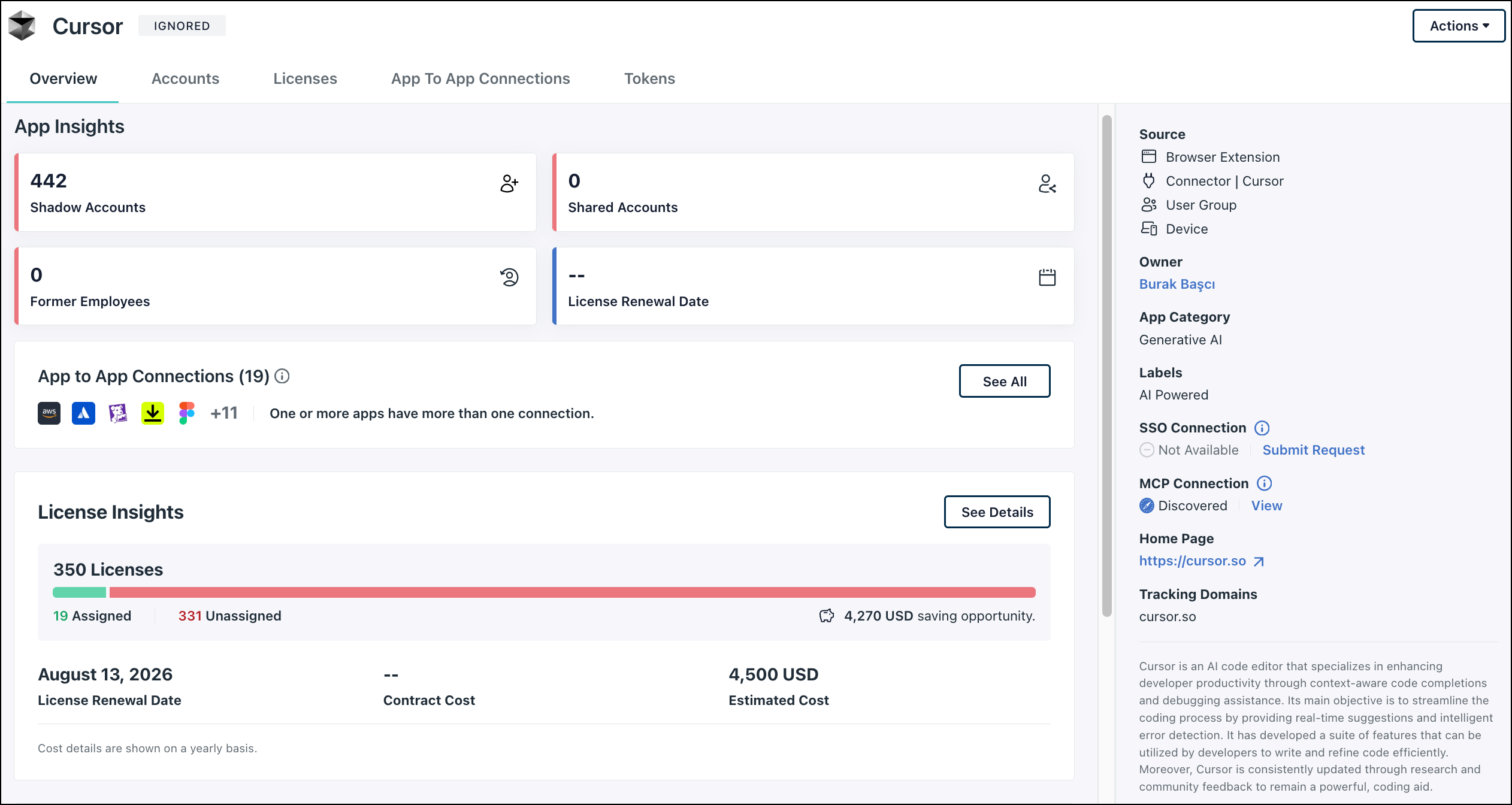1512x805 pixels.
Task: Open the App To App Connections tab
Action: 480,78
